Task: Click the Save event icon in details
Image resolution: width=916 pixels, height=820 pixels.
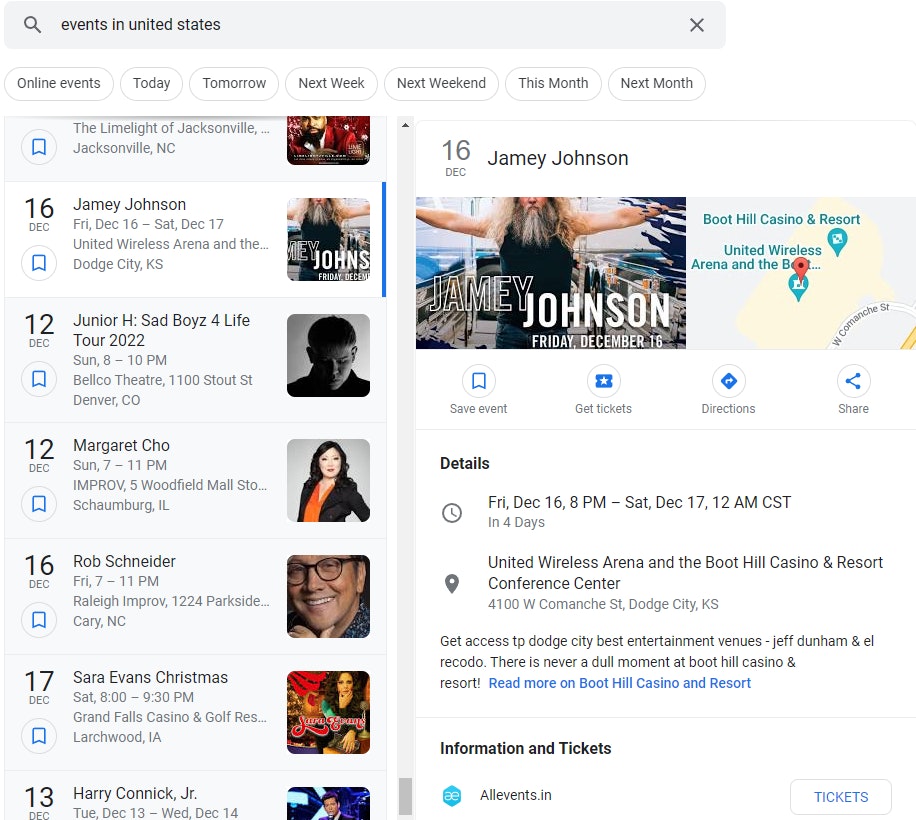Action: coord(478,381)
